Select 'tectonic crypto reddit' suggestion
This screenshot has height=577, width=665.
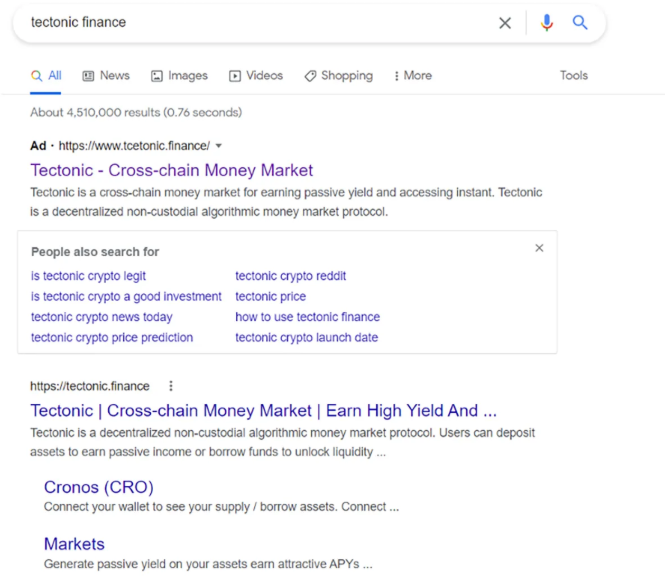(290, 276)
